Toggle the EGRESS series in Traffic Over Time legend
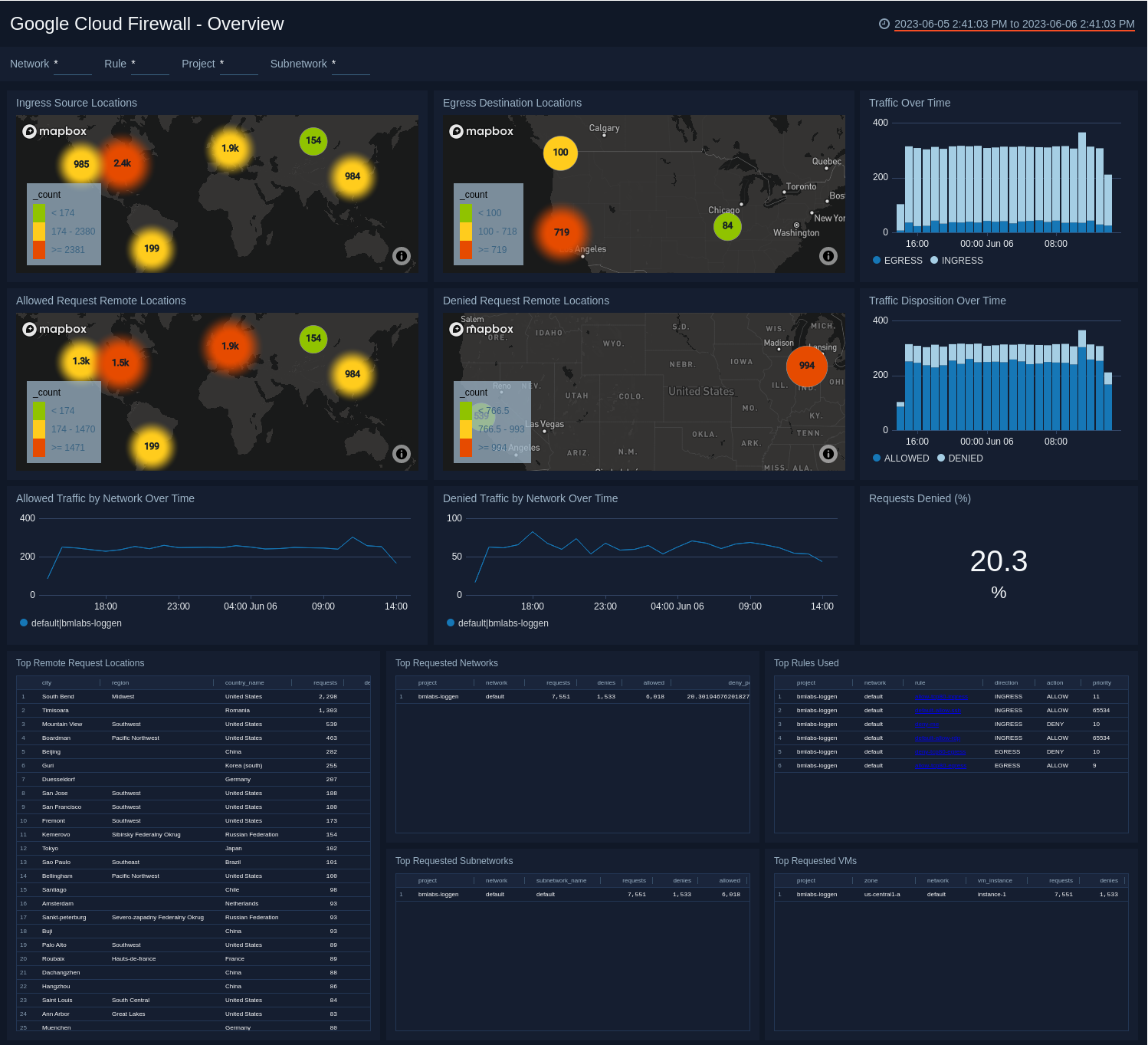The height and width of the screenshot is (1045, 1148). pyautogui.click(x=897, y=260)
